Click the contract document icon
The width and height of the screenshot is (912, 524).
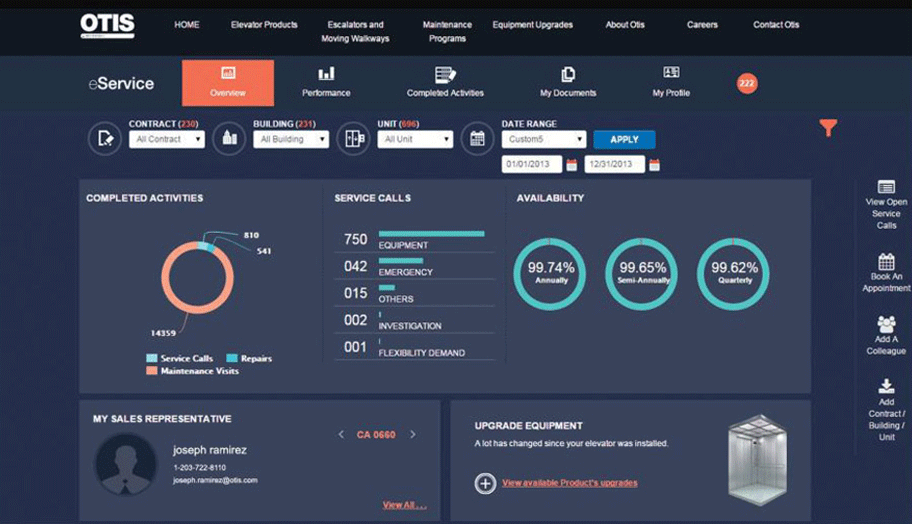tap(105, 138)
